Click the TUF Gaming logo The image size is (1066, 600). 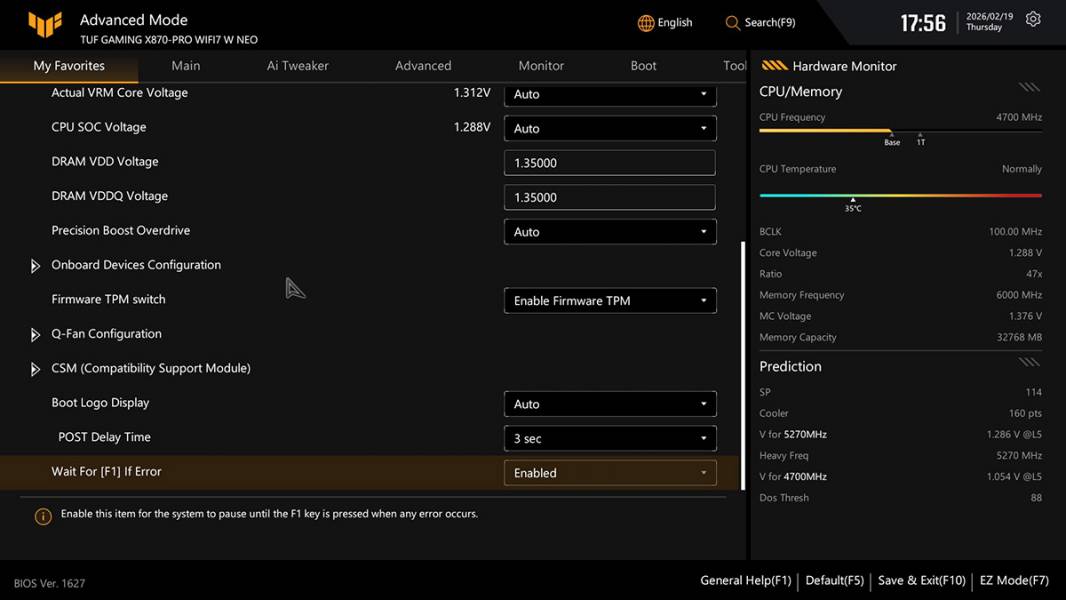tap(45, 25)
